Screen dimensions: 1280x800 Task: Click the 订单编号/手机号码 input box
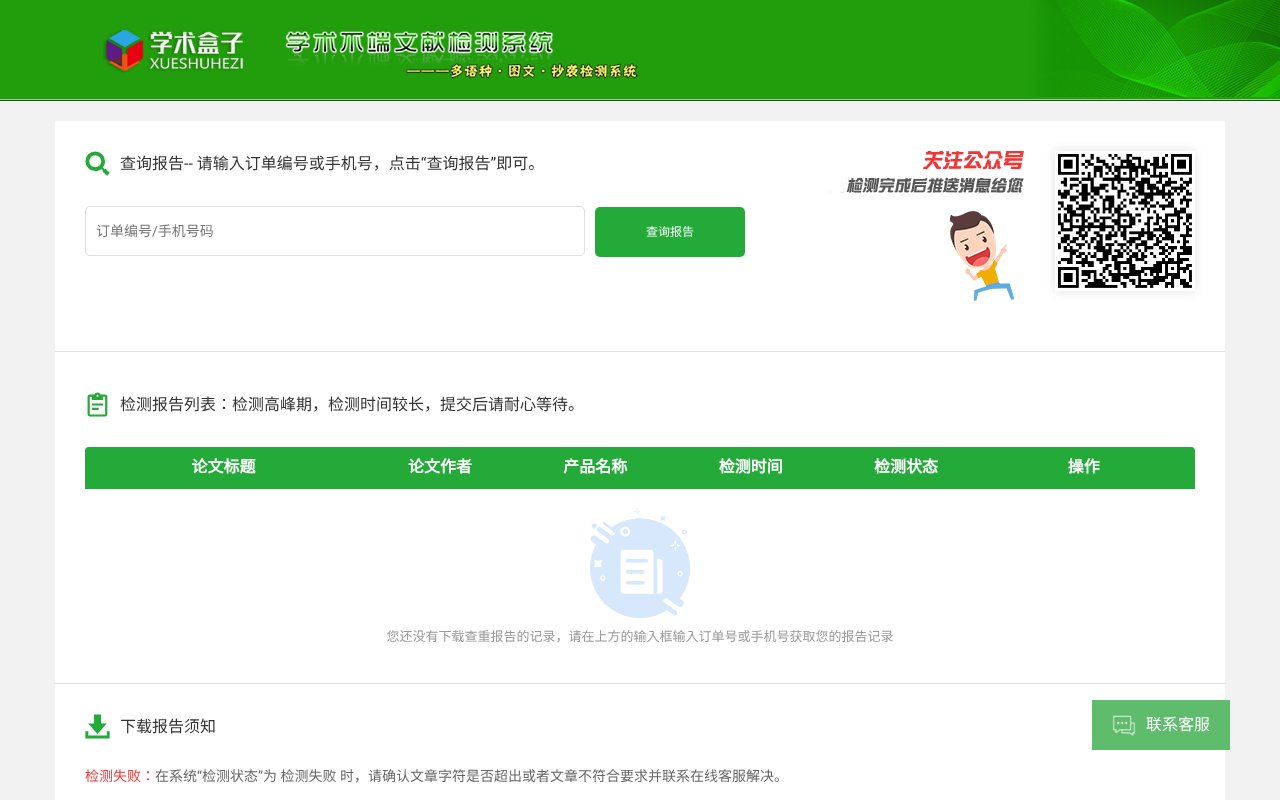(x=335, y=231)
